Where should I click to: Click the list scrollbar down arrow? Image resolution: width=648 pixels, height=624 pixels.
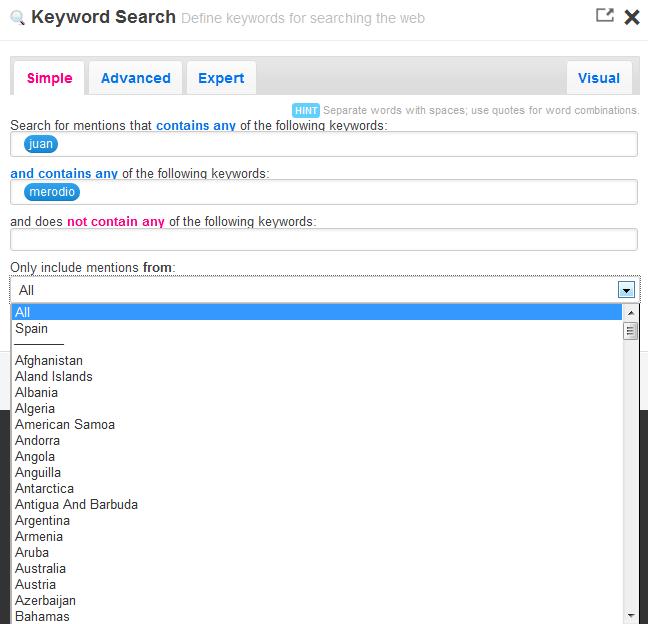point(631,615)
